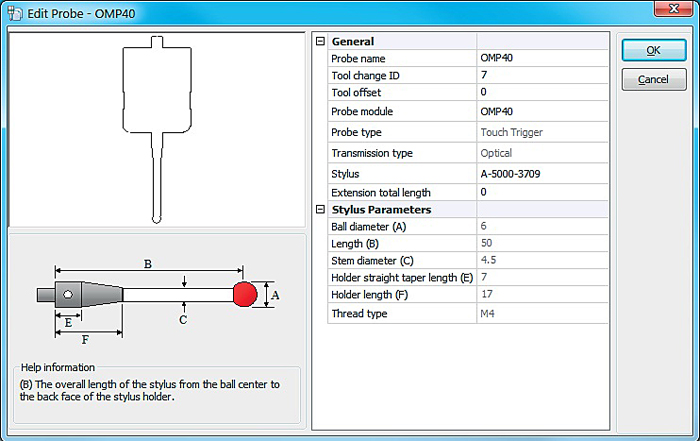
Task: Select the Holder straight taper length (E) label
Action: pos(402,278)
